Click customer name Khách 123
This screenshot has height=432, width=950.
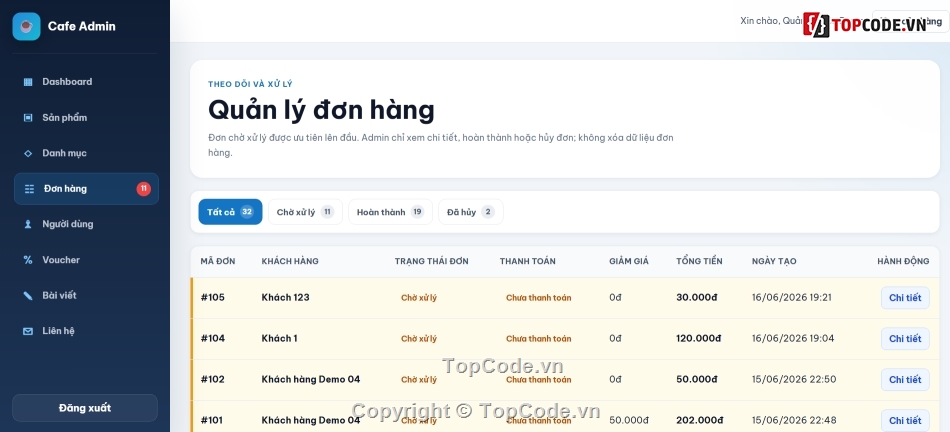(x=285, y=297)
